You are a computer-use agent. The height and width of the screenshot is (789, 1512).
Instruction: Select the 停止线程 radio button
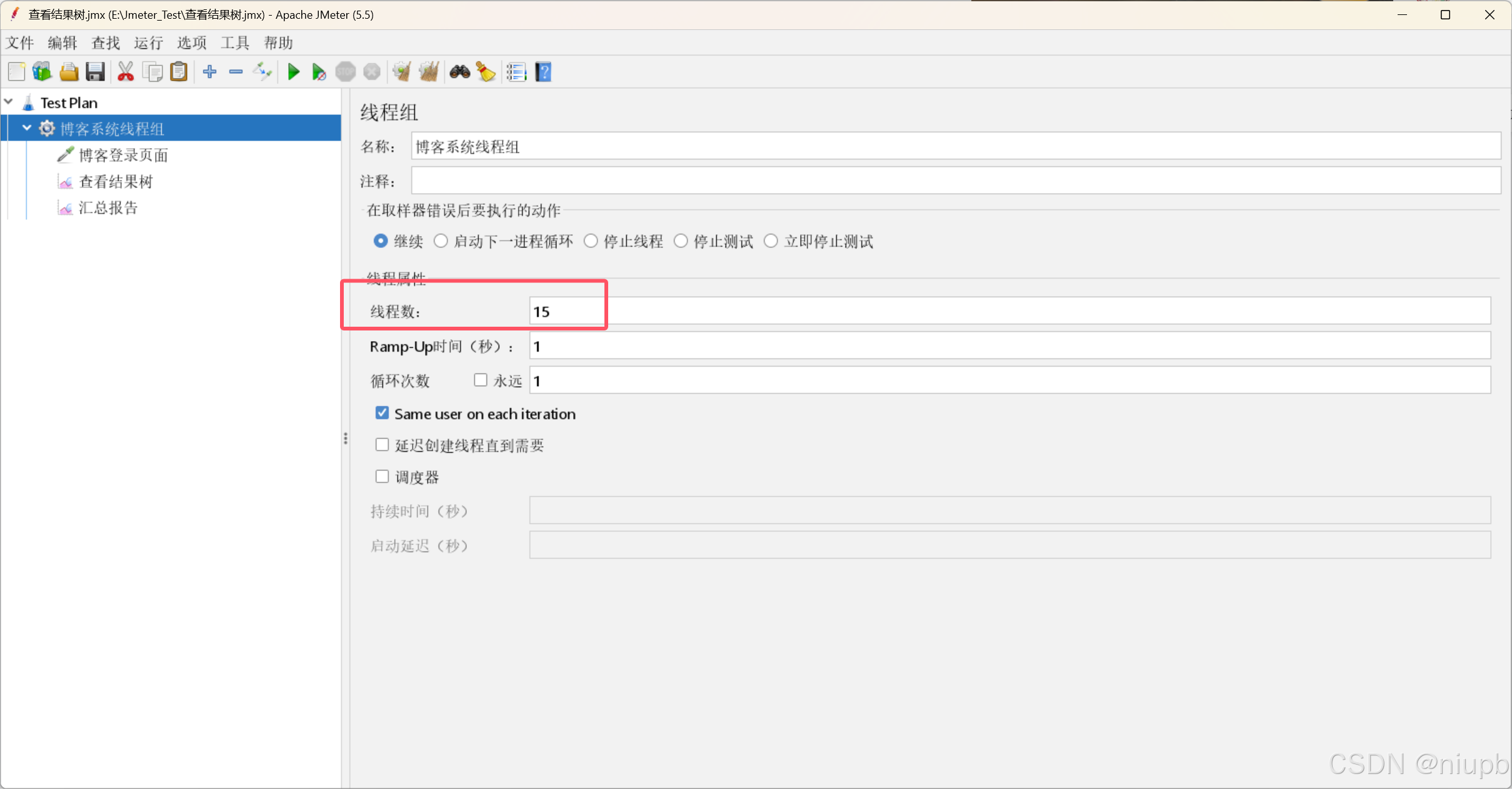coord(591,241)
